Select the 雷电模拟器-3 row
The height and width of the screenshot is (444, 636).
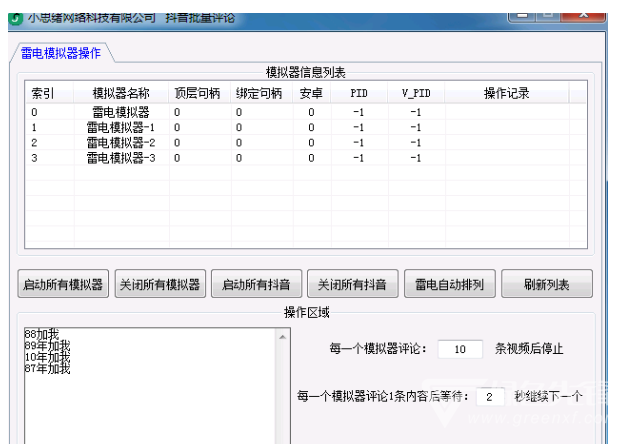[x=121, y=158]
